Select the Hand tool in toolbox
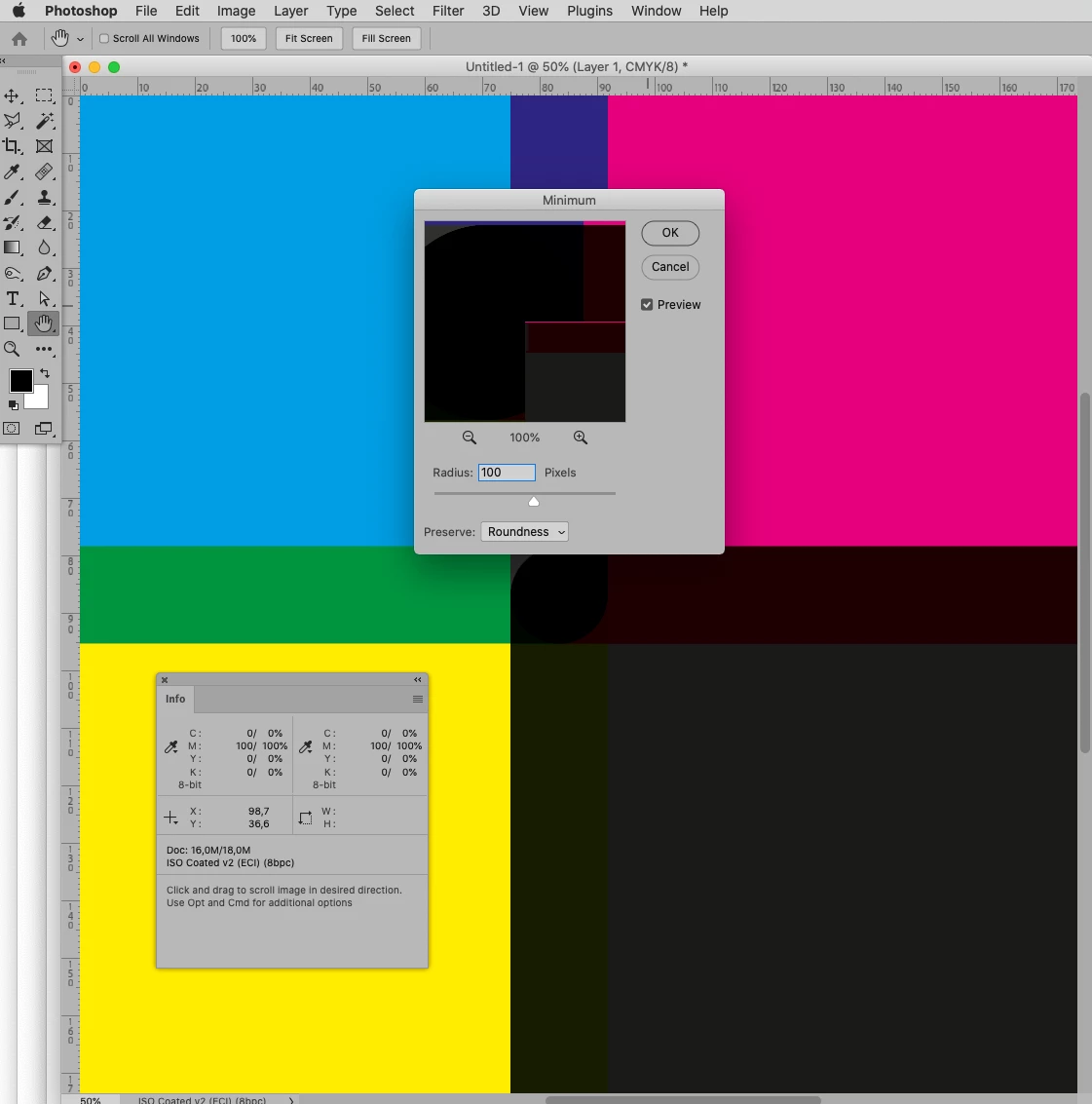This screenshot has width=1092, height=1104. click(x=44, y=324)
